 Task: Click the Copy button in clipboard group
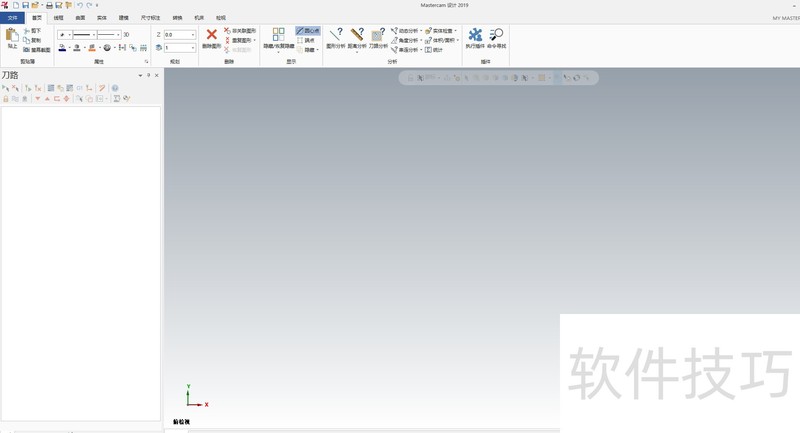(32, 40)
